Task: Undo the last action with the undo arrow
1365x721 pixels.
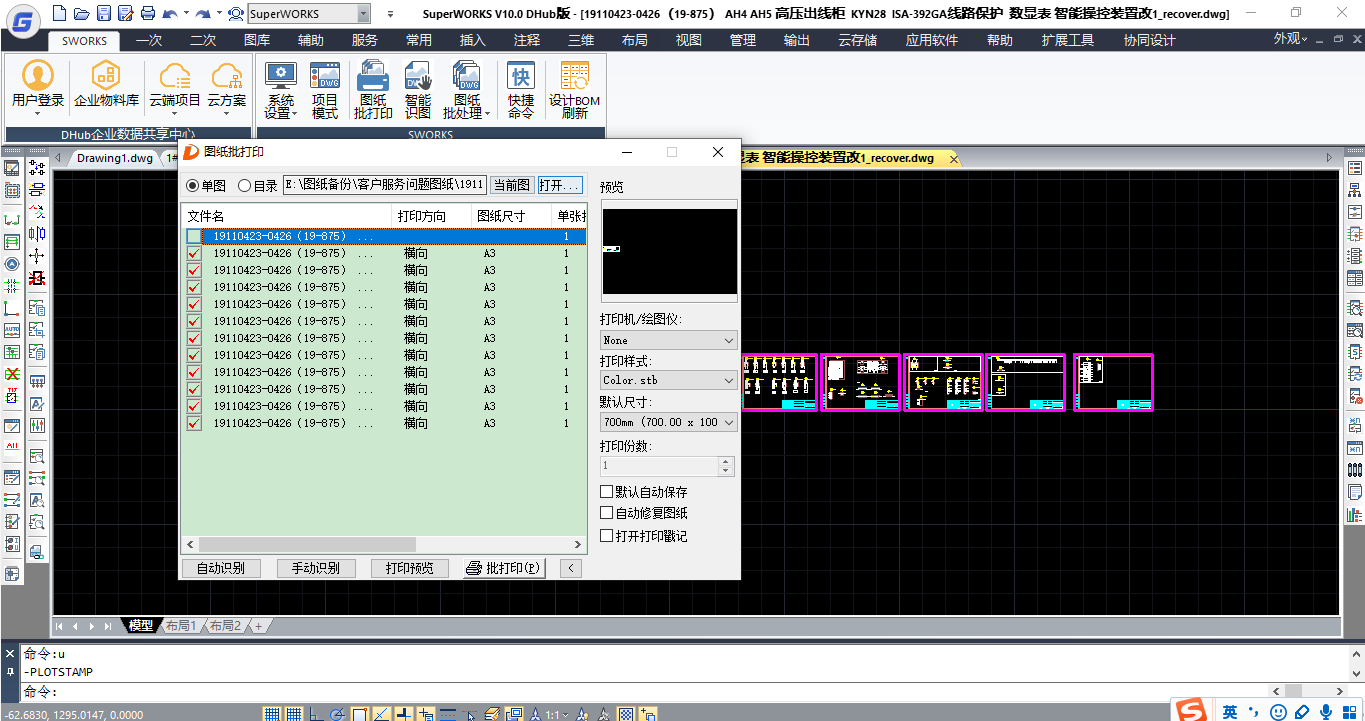Action: pyautogui.click(x=170, y=13)
